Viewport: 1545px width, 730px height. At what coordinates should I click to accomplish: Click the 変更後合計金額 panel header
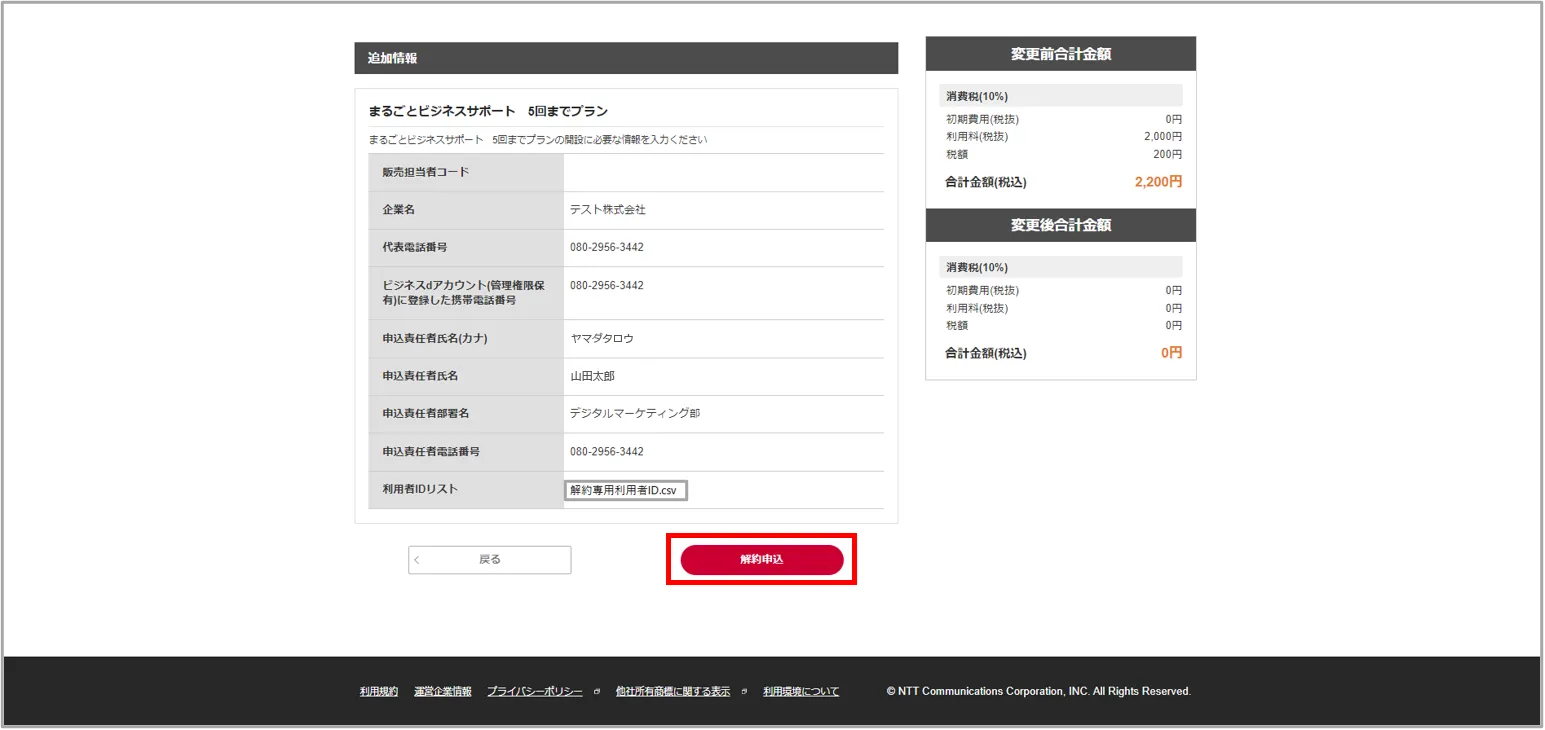coord(1060,225)
